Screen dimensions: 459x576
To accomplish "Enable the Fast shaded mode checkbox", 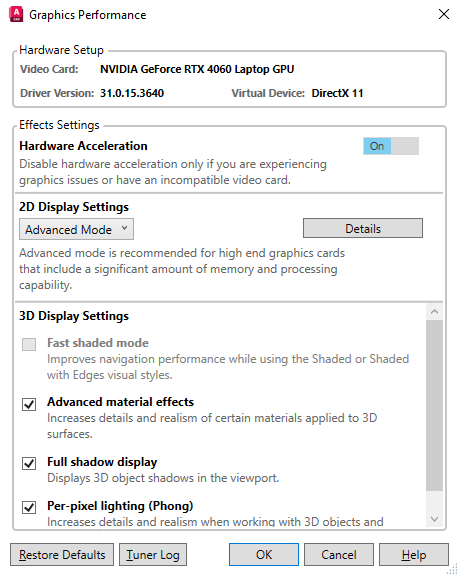I will pos(29,344).
